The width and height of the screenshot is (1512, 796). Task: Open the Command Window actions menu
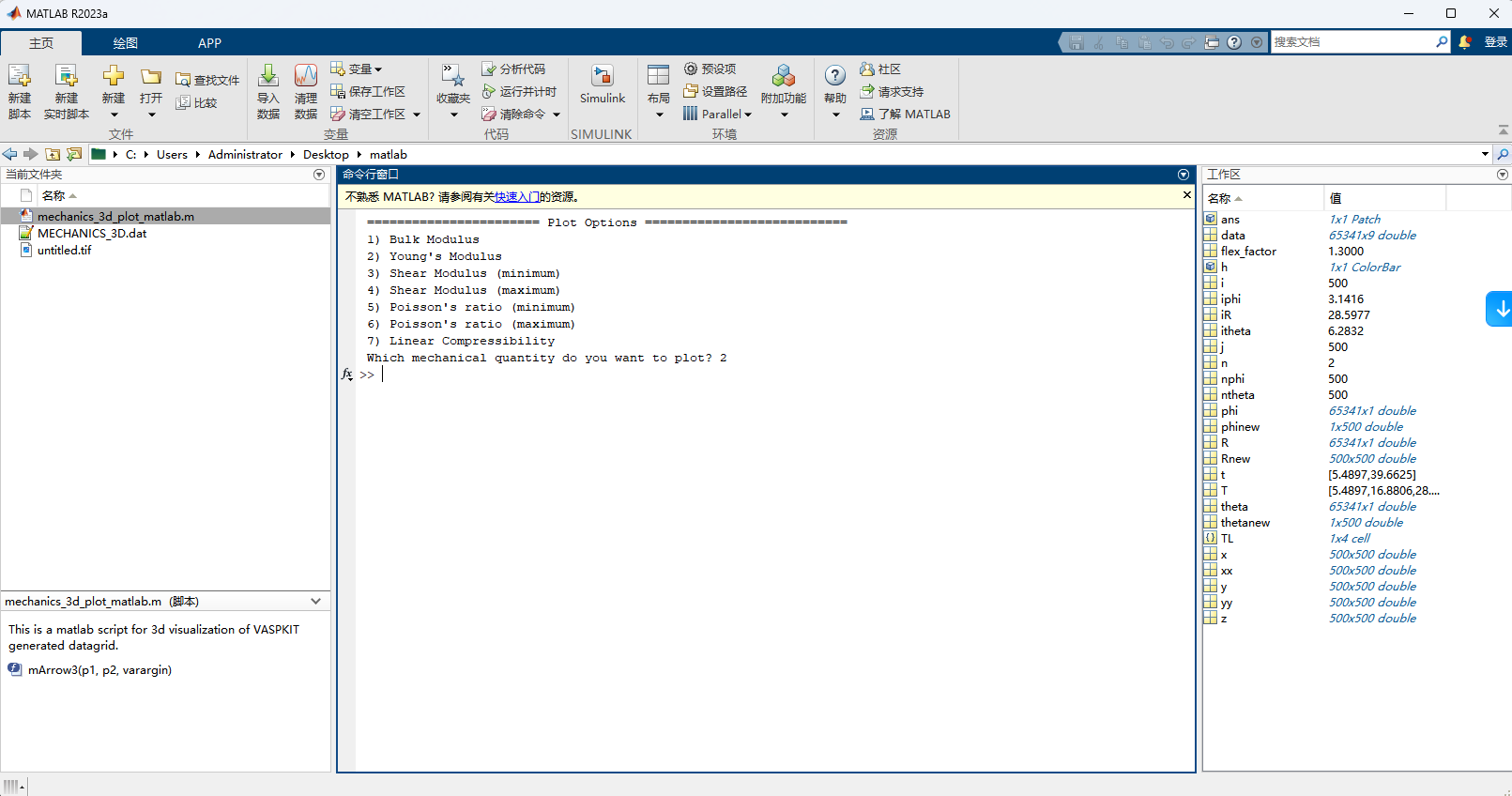1183,175
